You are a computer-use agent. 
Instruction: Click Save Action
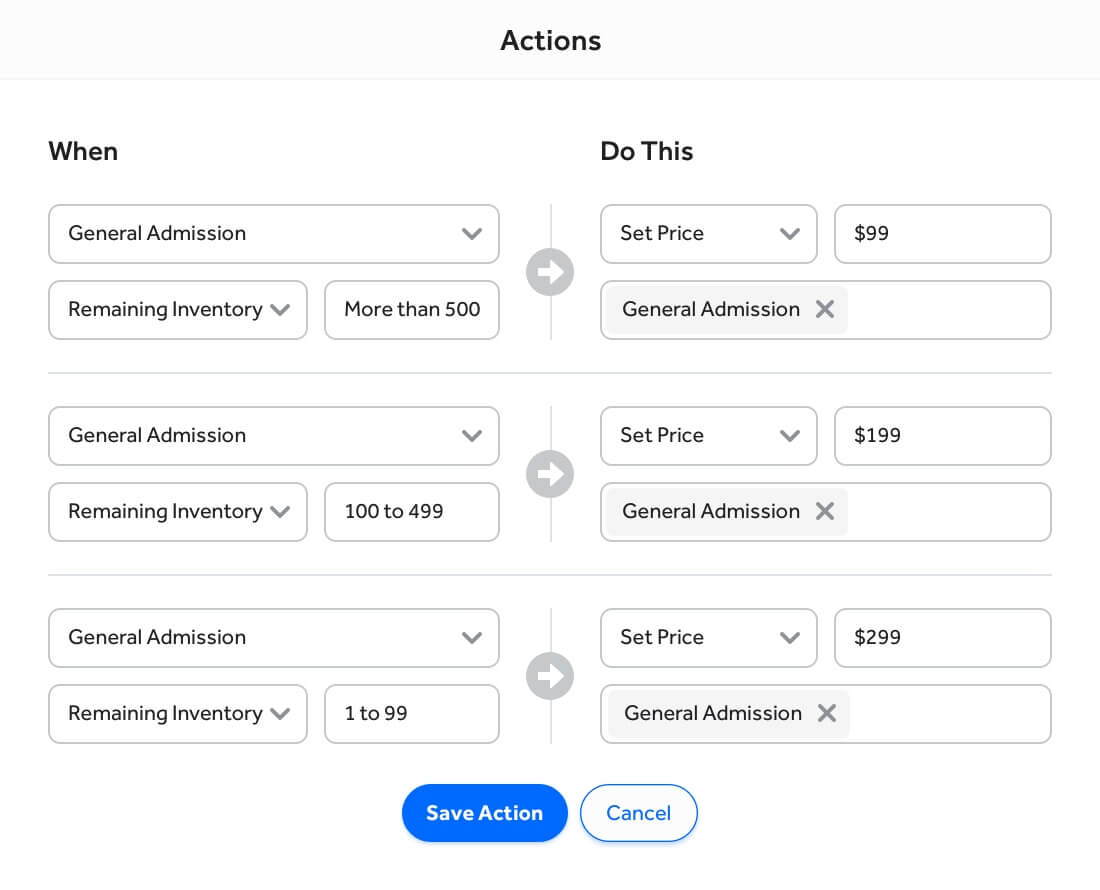[x=484, y=813]
